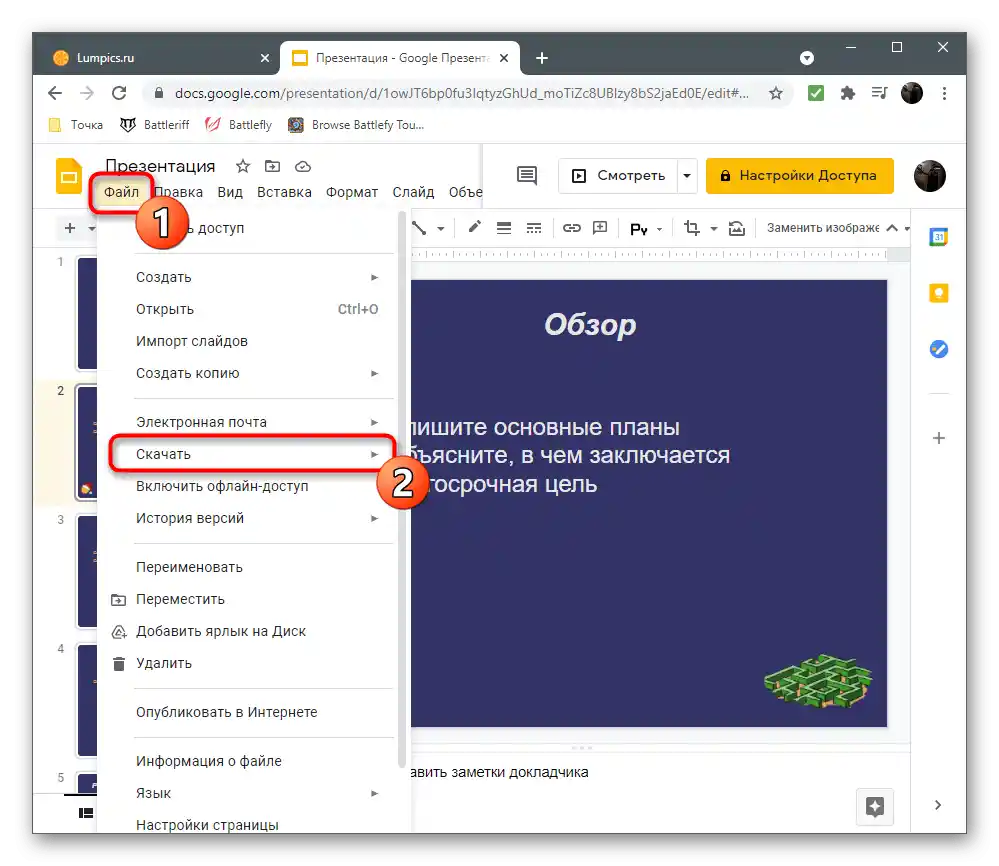Open the Chrome extensions puzzle icon

click(x=847, y=94)
